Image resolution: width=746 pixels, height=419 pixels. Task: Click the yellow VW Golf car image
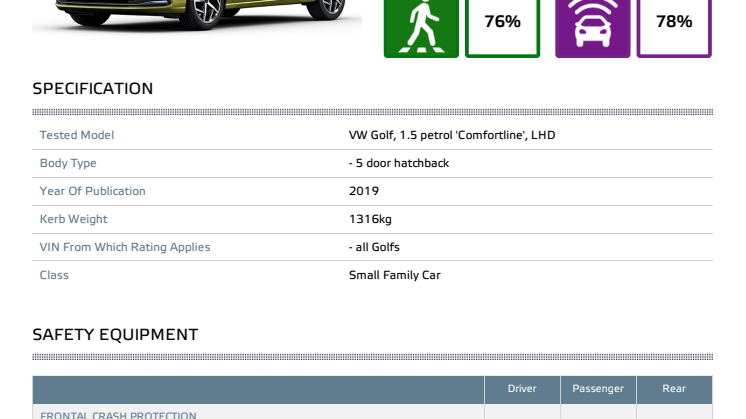click(197, 15)
